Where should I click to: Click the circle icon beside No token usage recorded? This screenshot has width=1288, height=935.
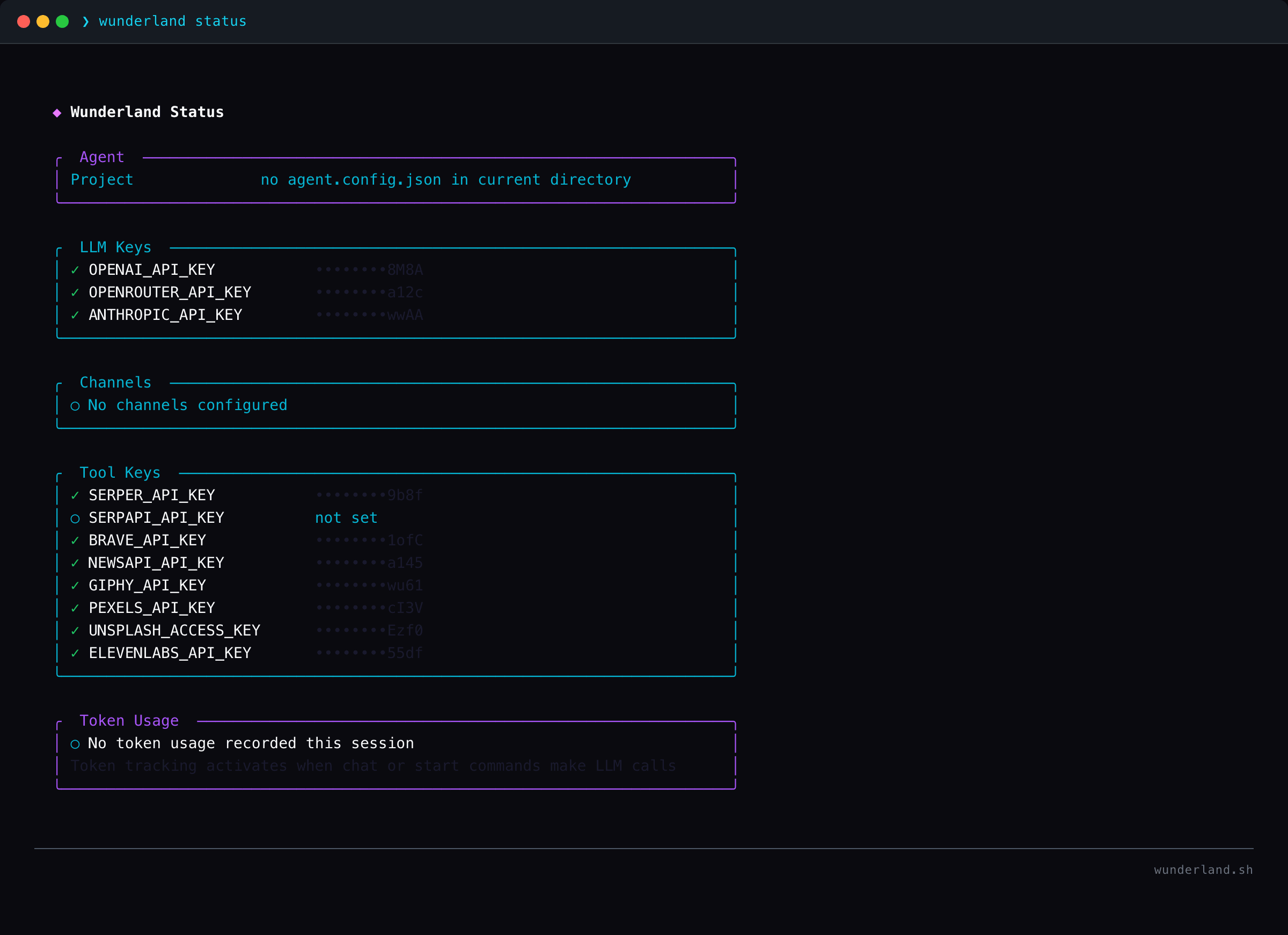[76, 743]
